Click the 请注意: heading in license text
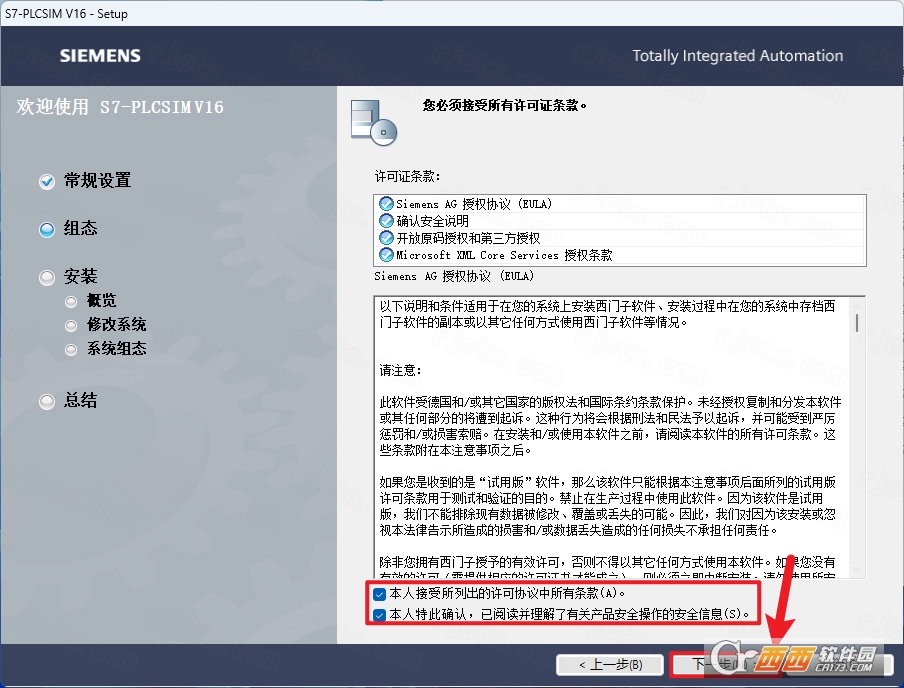 point(400,370)
